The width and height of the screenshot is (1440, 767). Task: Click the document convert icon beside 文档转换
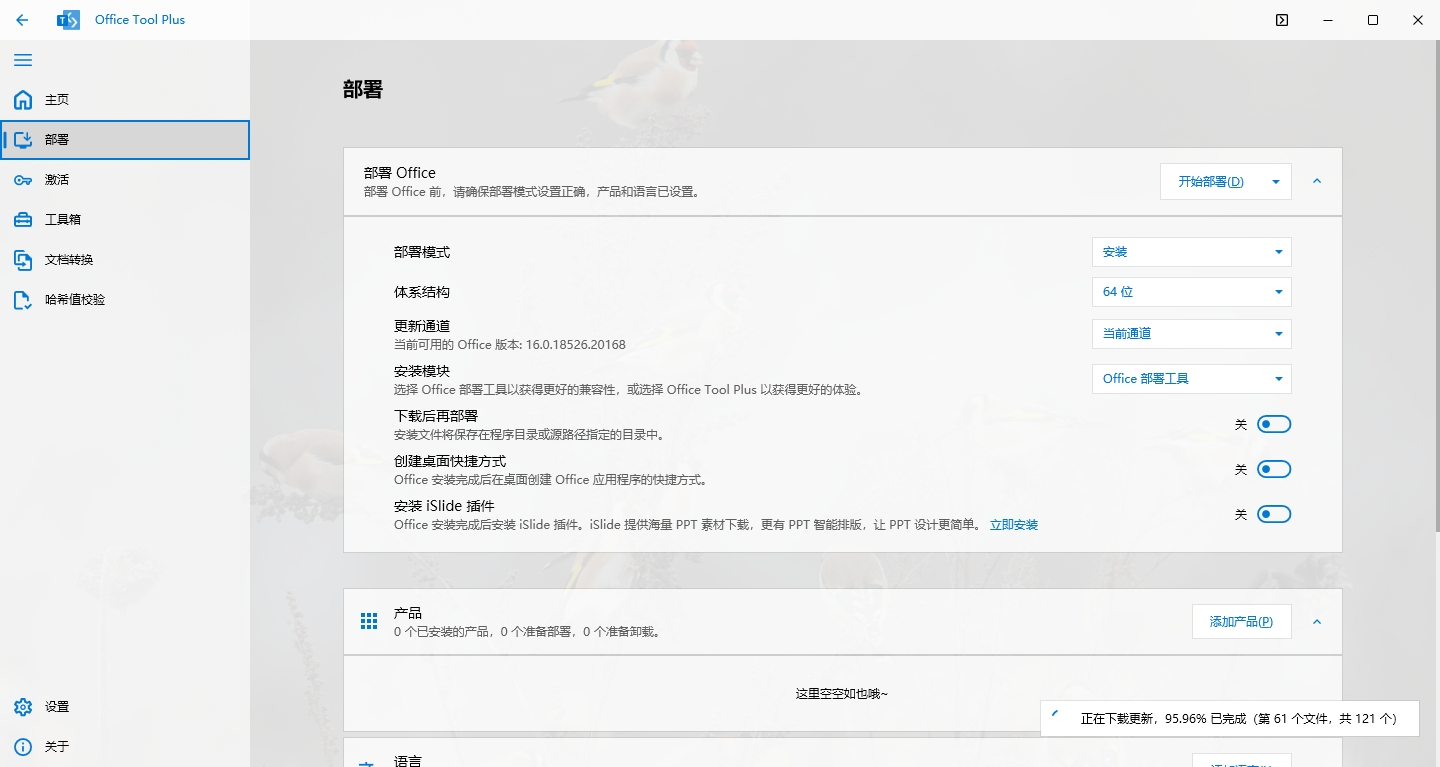tap(23, 260)
